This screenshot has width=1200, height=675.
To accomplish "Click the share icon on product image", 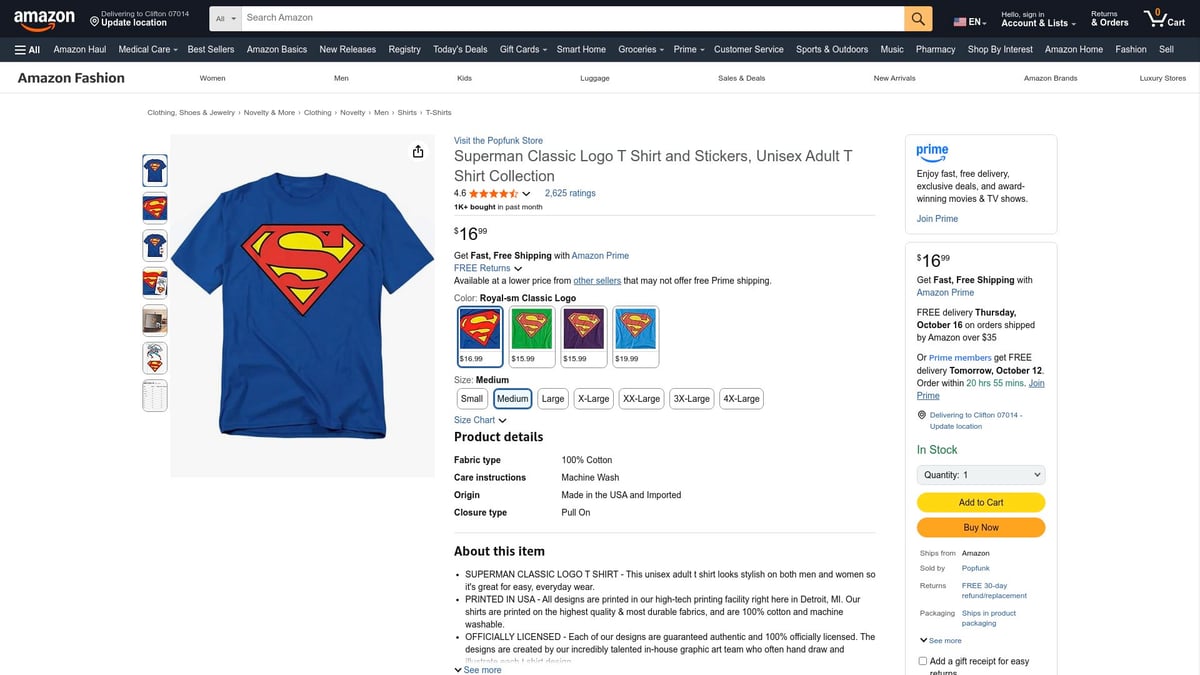I will pos(417,151).
